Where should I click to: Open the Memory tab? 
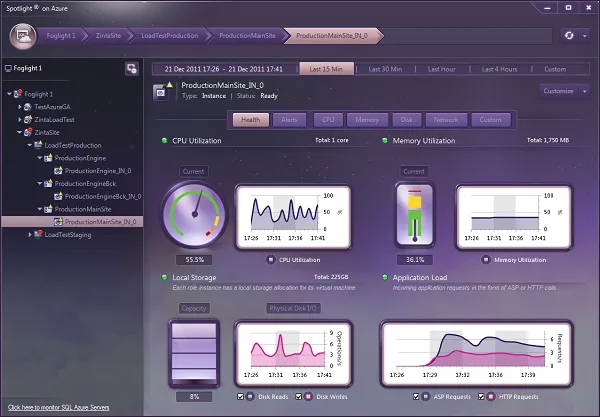[x=367, y=120]
